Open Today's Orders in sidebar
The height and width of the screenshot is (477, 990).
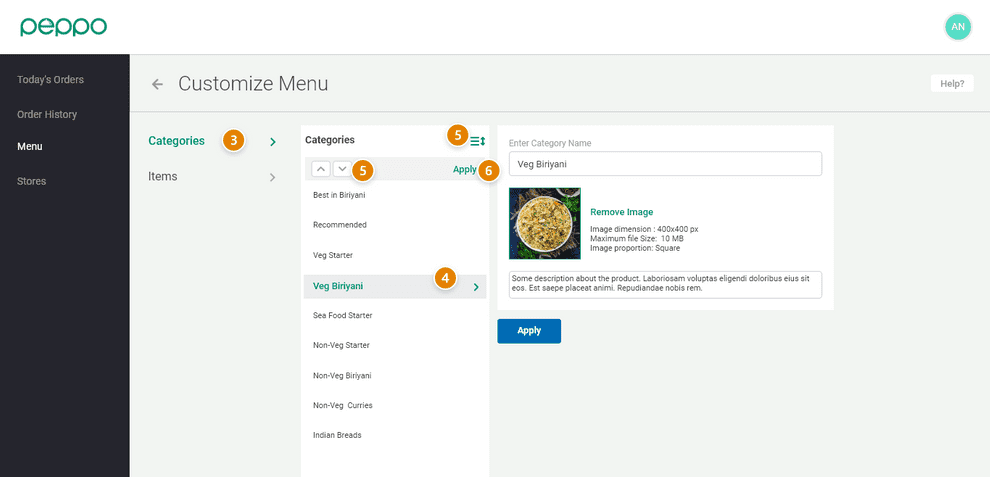50,80
